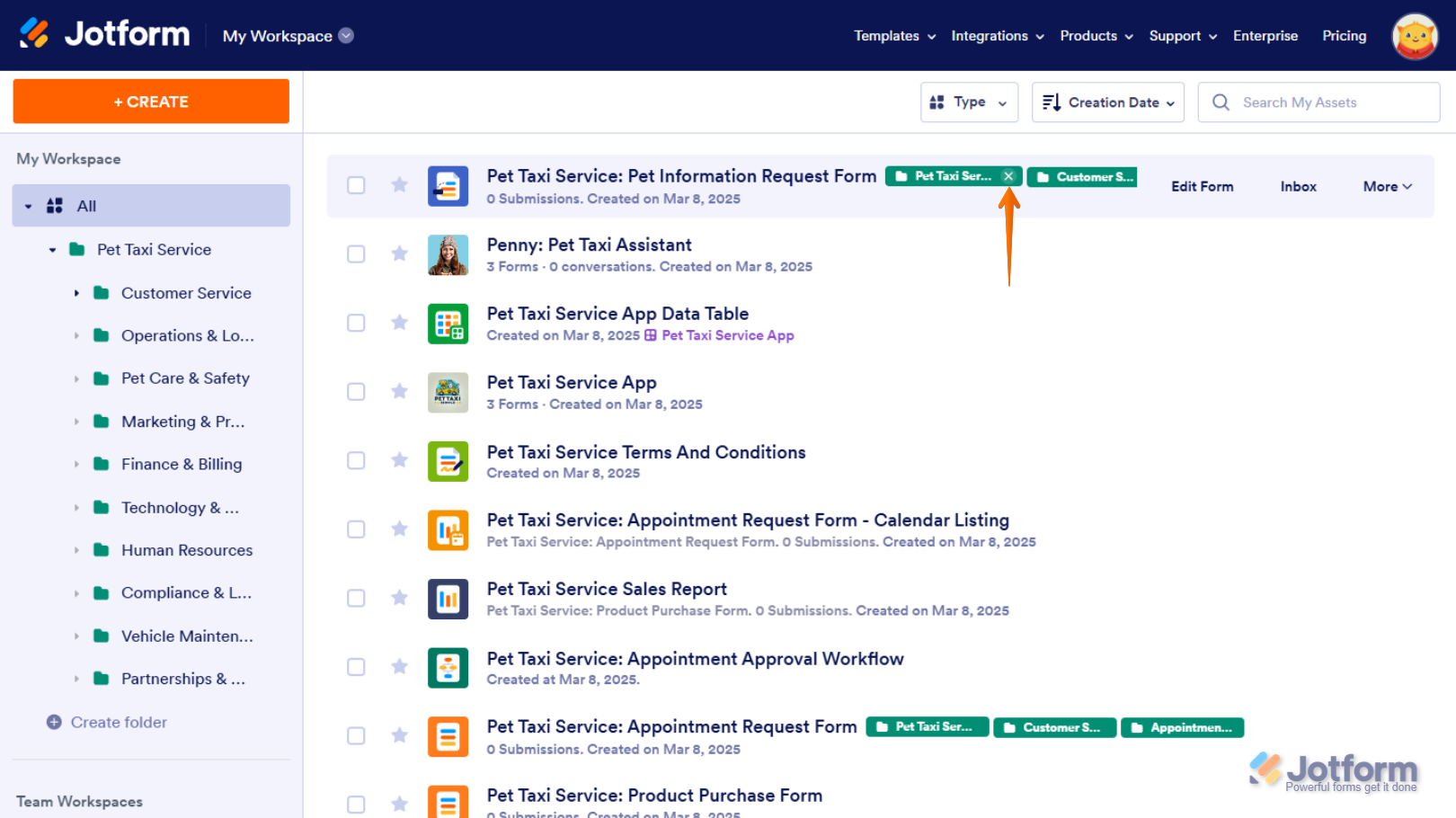Check the Penny: Pet Taxi Assistant row
The image size is (1456, 818).
tap(356, 253)
